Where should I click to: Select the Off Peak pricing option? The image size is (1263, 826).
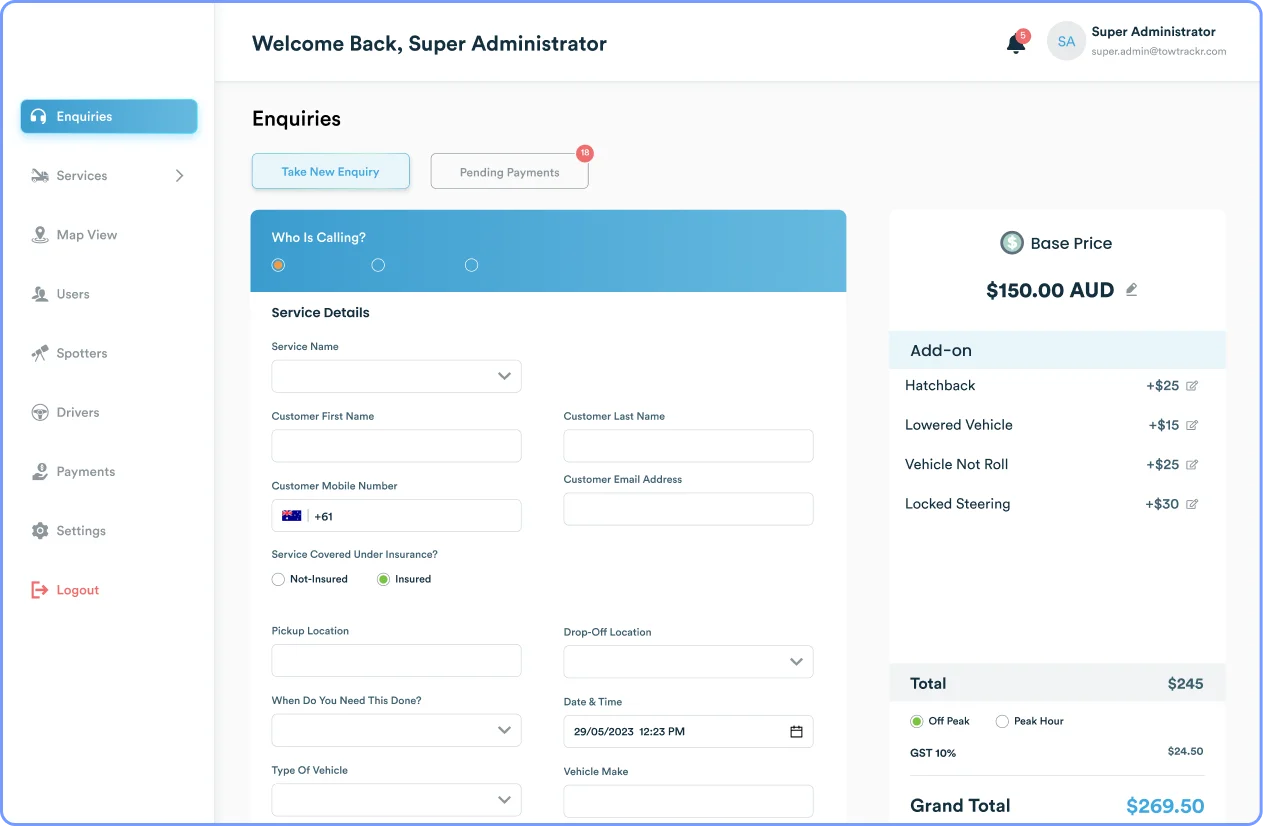[x=916, y=721]
